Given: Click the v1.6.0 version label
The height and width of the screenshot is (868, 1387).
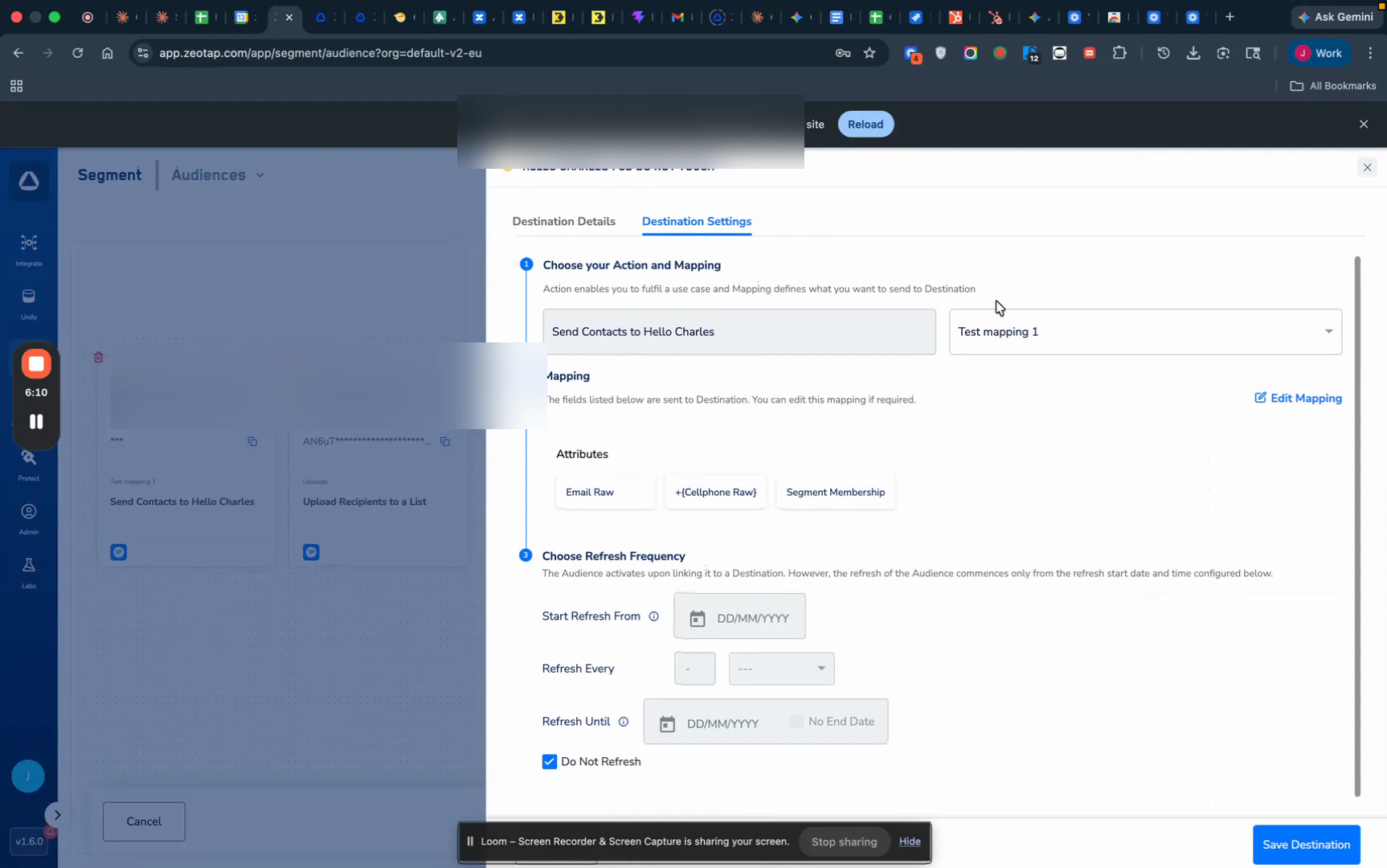Looking at the screenshot, I should click(x=30, y=841).
